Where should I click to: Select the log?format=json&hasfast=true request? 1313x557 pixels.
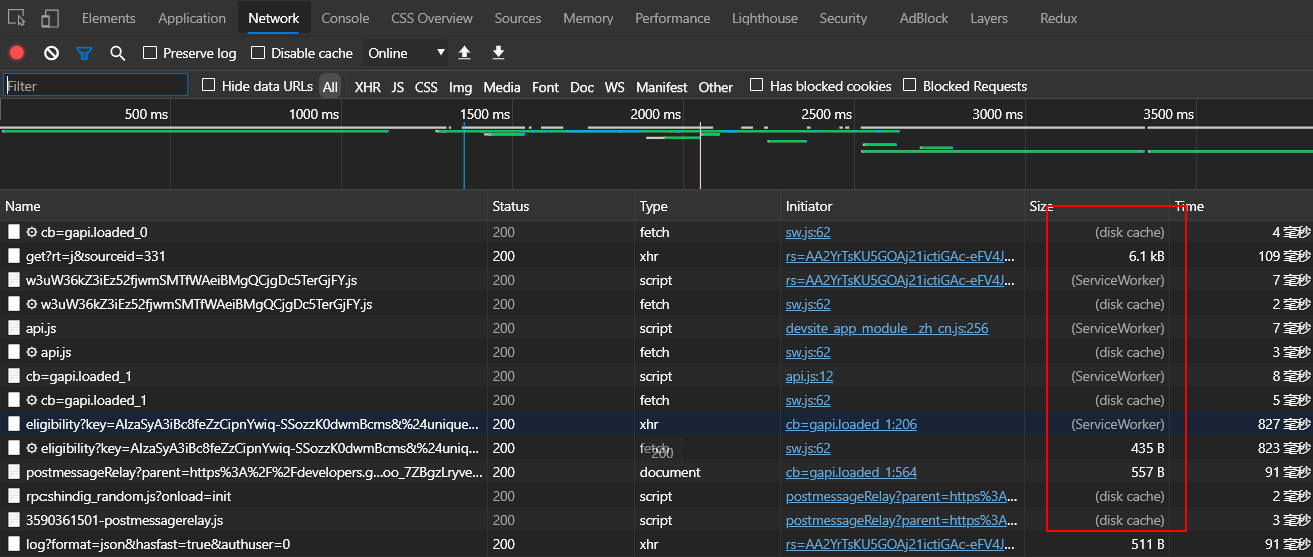tap(656, 544)
